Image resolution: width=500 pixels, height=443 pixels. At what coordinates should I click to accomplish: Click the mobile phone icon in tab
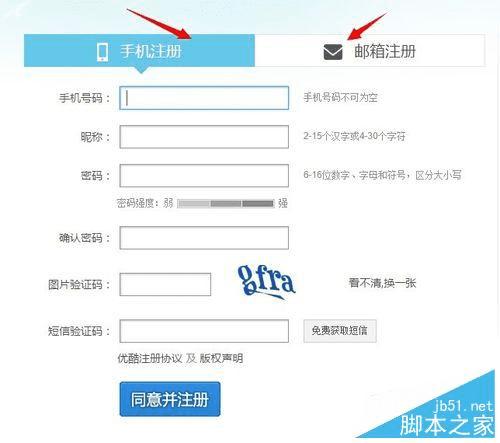102,52
